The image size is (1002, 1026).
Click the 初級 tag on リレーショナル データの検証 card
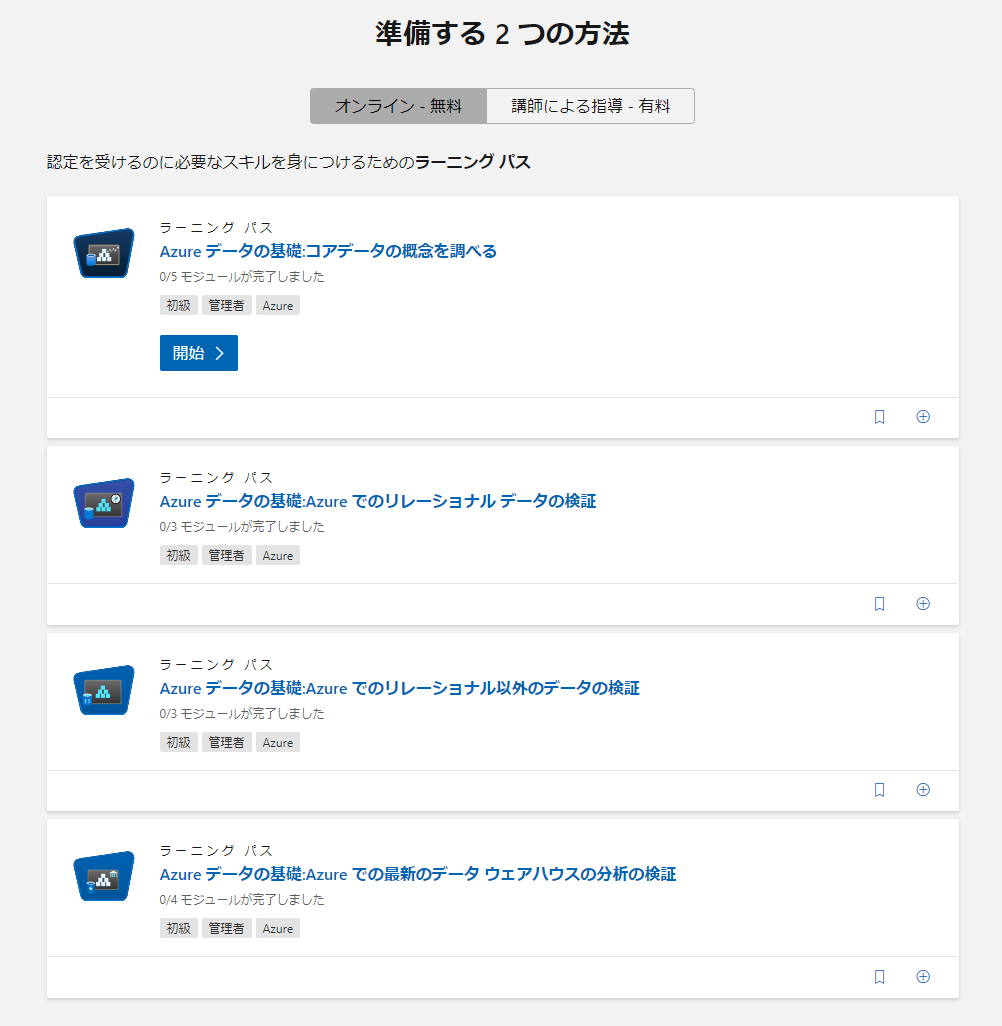[179, 556]
